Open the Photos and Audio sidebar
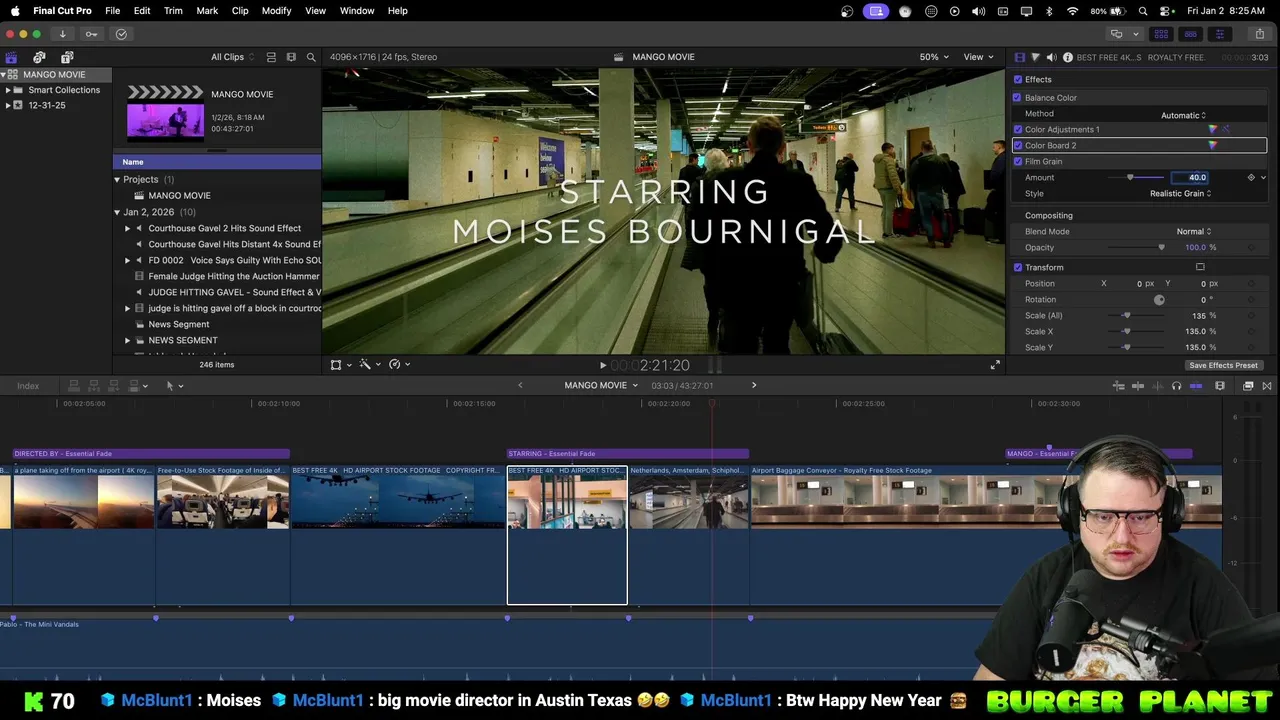 click(x=39, y=57)
